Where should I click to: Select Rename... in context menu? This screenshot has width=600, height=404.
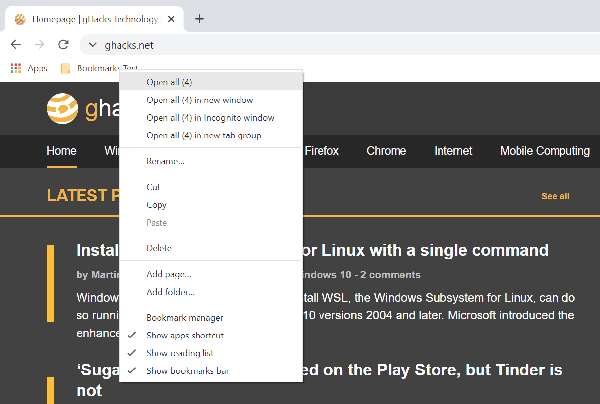tap(211, 161)
